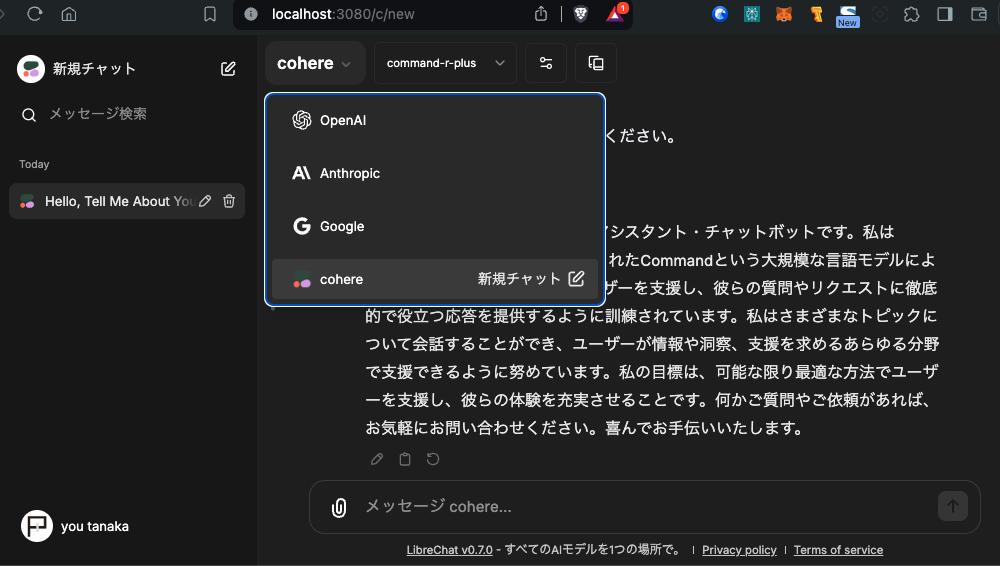
Task: Click the localhost:3080/c/new address bar
Action: (x=343, y=14)
